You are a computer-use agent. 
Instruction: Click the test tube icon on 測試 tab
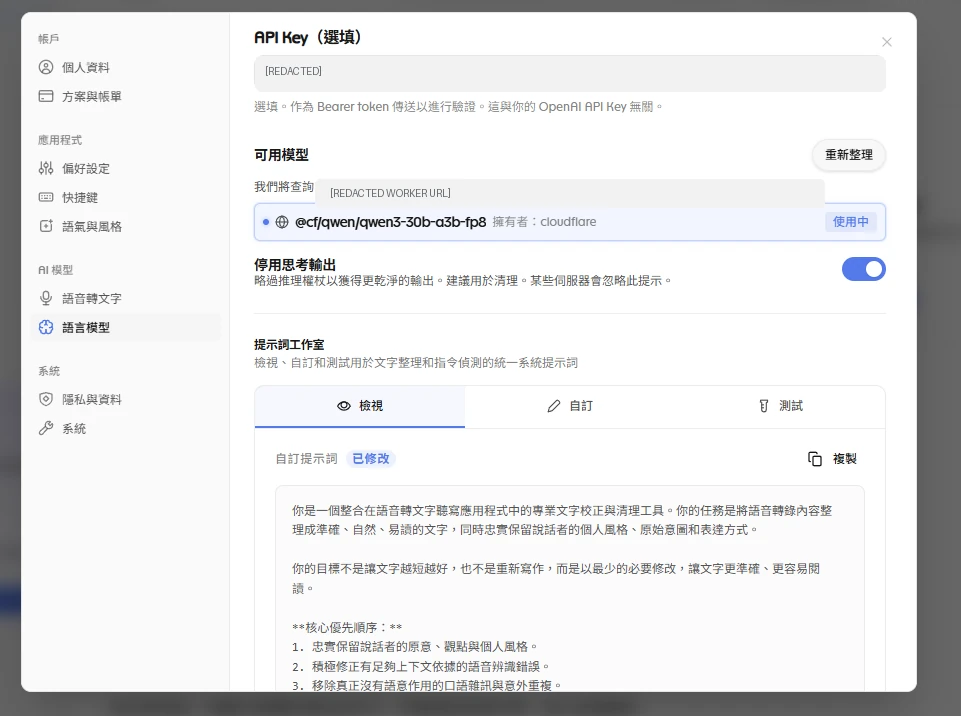(x=764, y=406)
